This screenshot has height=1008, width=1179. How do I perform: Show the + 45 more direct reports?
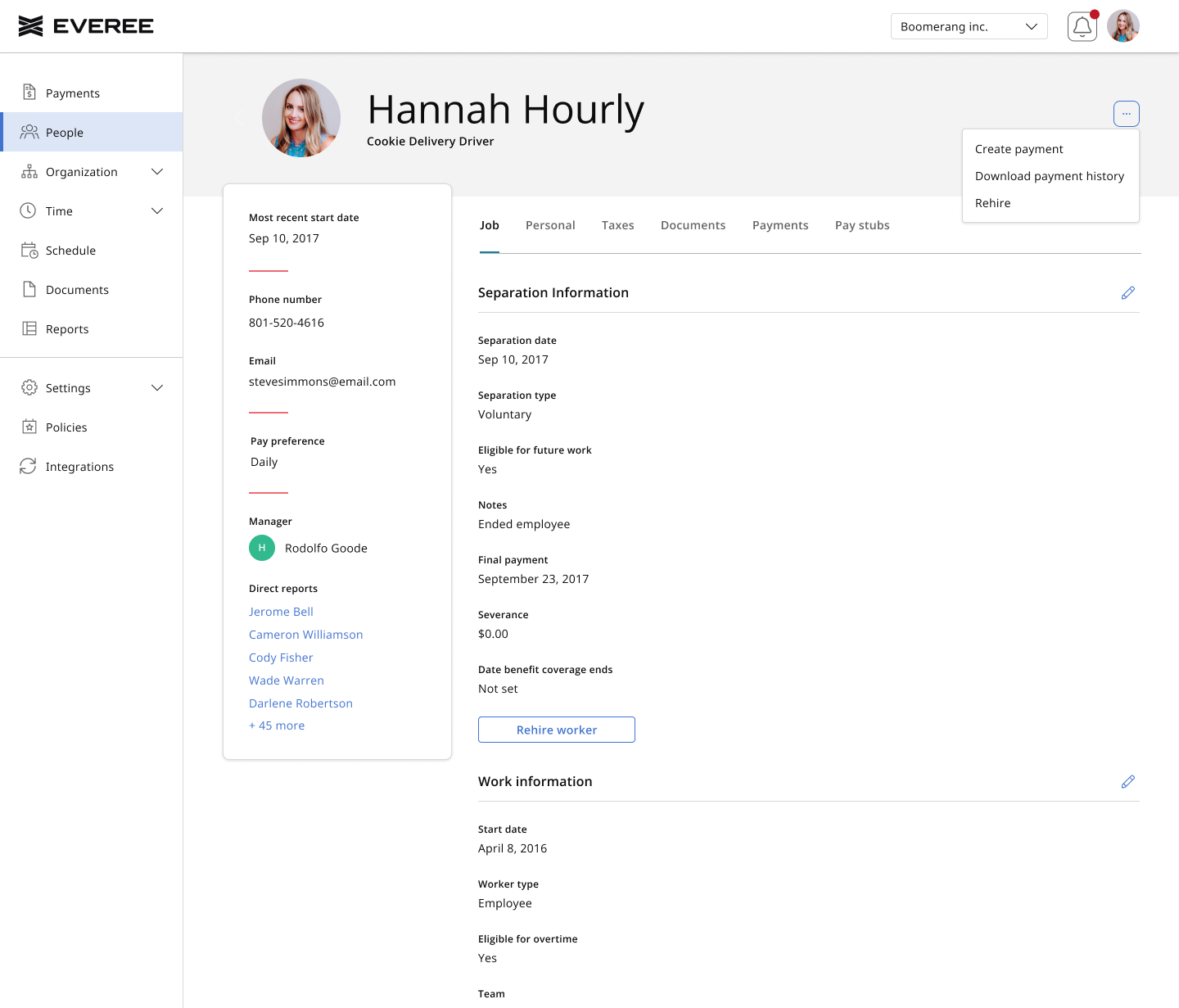pyautogui.click(x=277, y=725)
